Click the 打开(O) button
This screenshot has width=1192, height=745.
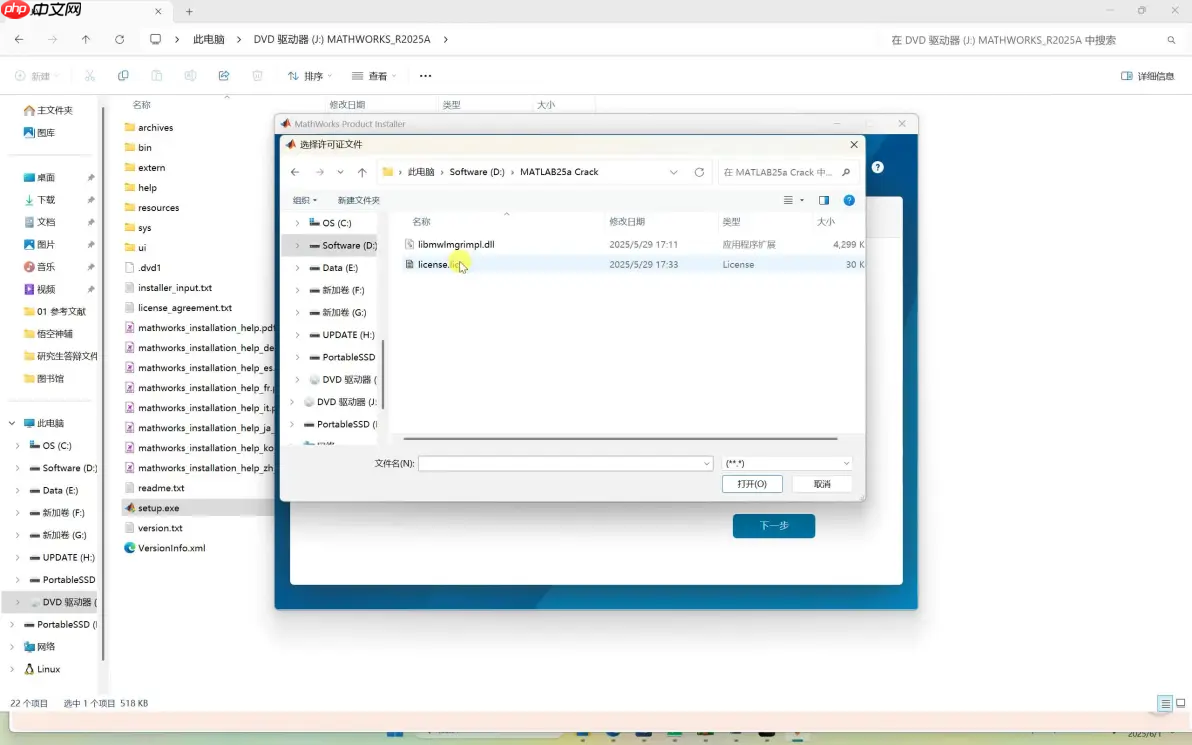[x=752, y=483]
